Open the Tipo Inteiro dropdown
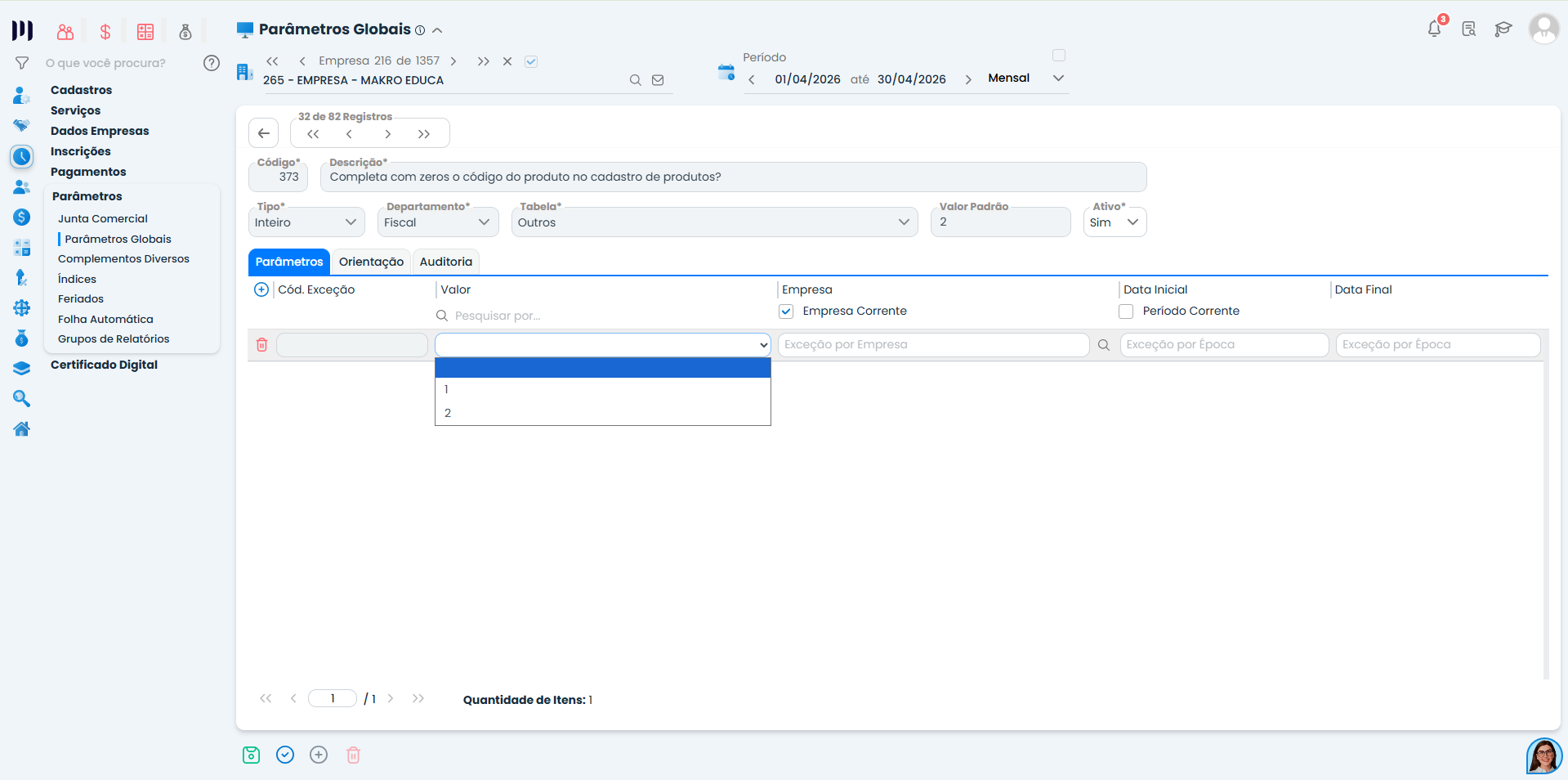 tap(306, 222)
